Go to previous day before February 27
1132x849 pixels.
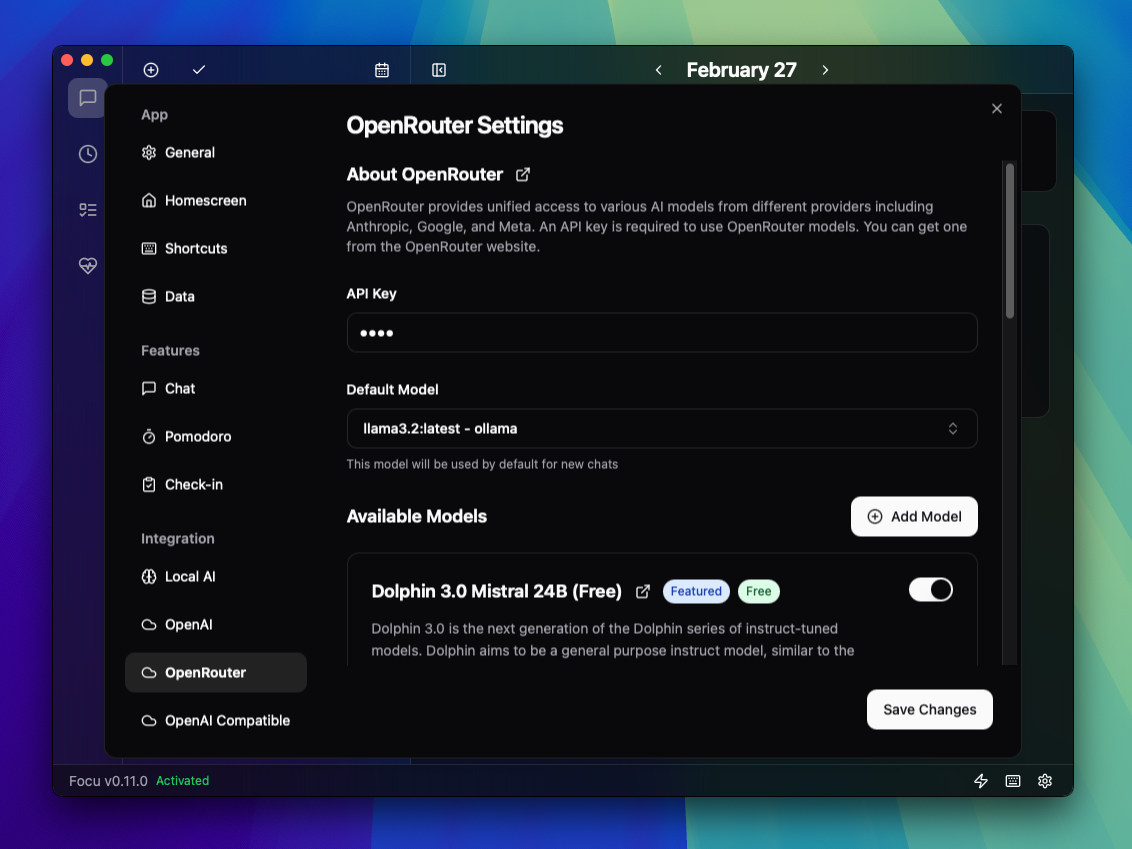tap(658, 70)
